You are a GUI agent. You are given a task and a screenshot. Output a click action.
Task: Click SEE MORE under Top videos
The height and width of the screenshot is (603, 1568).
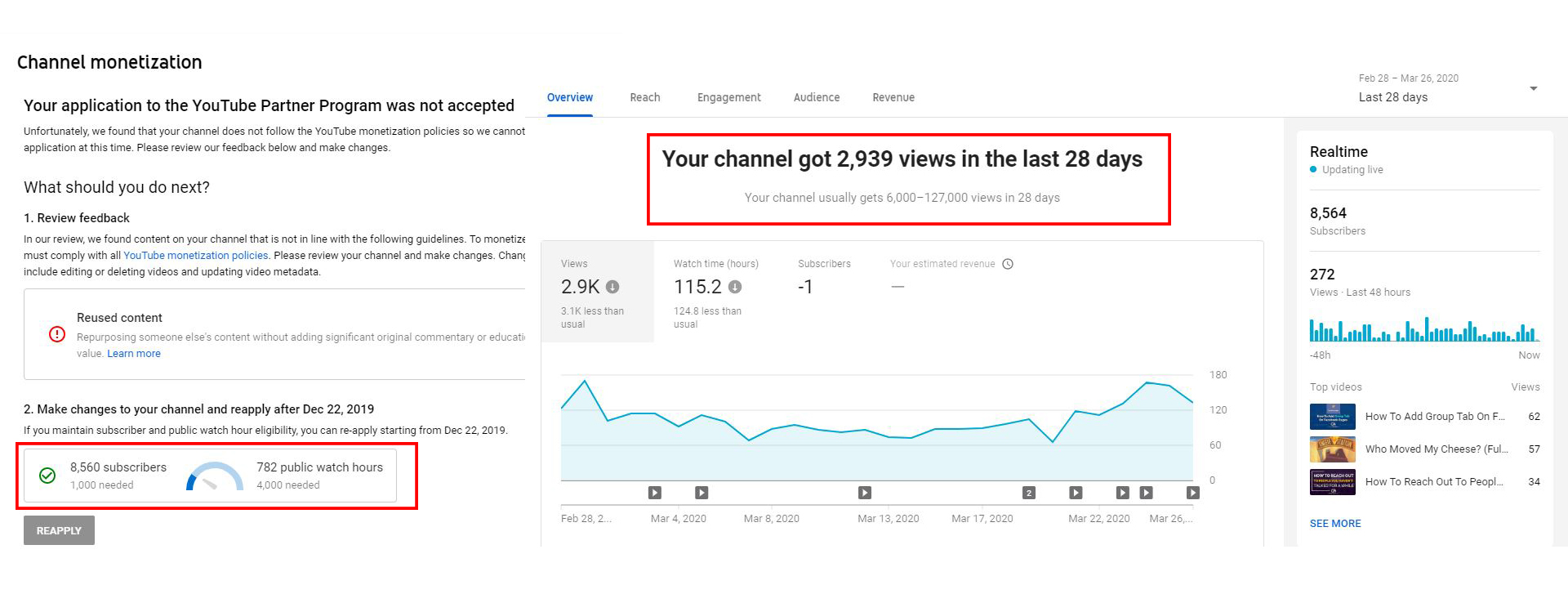coord(1335,524)
